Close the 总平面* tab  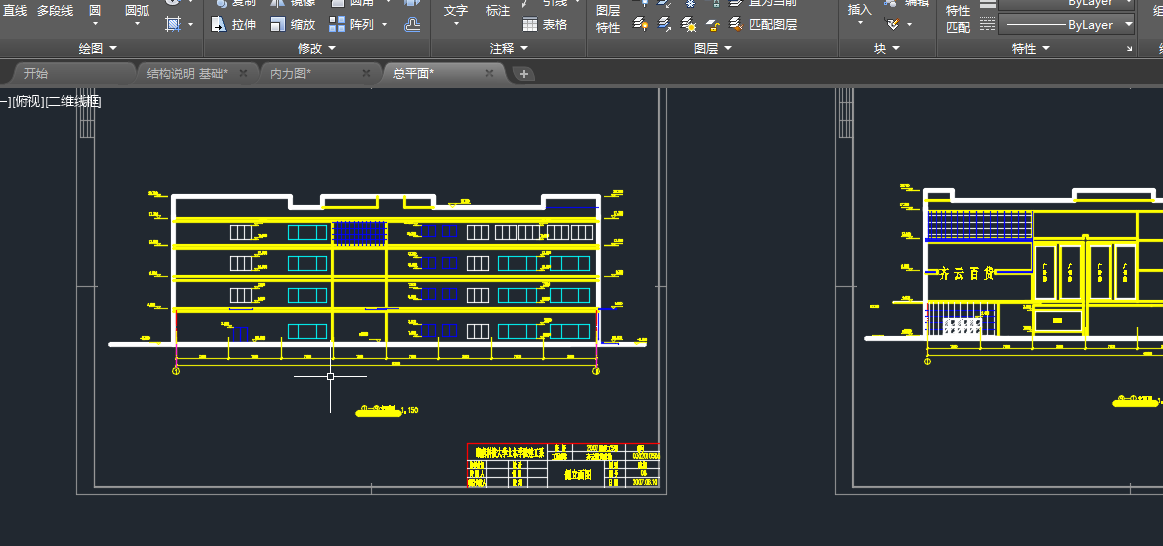(490, 73)
